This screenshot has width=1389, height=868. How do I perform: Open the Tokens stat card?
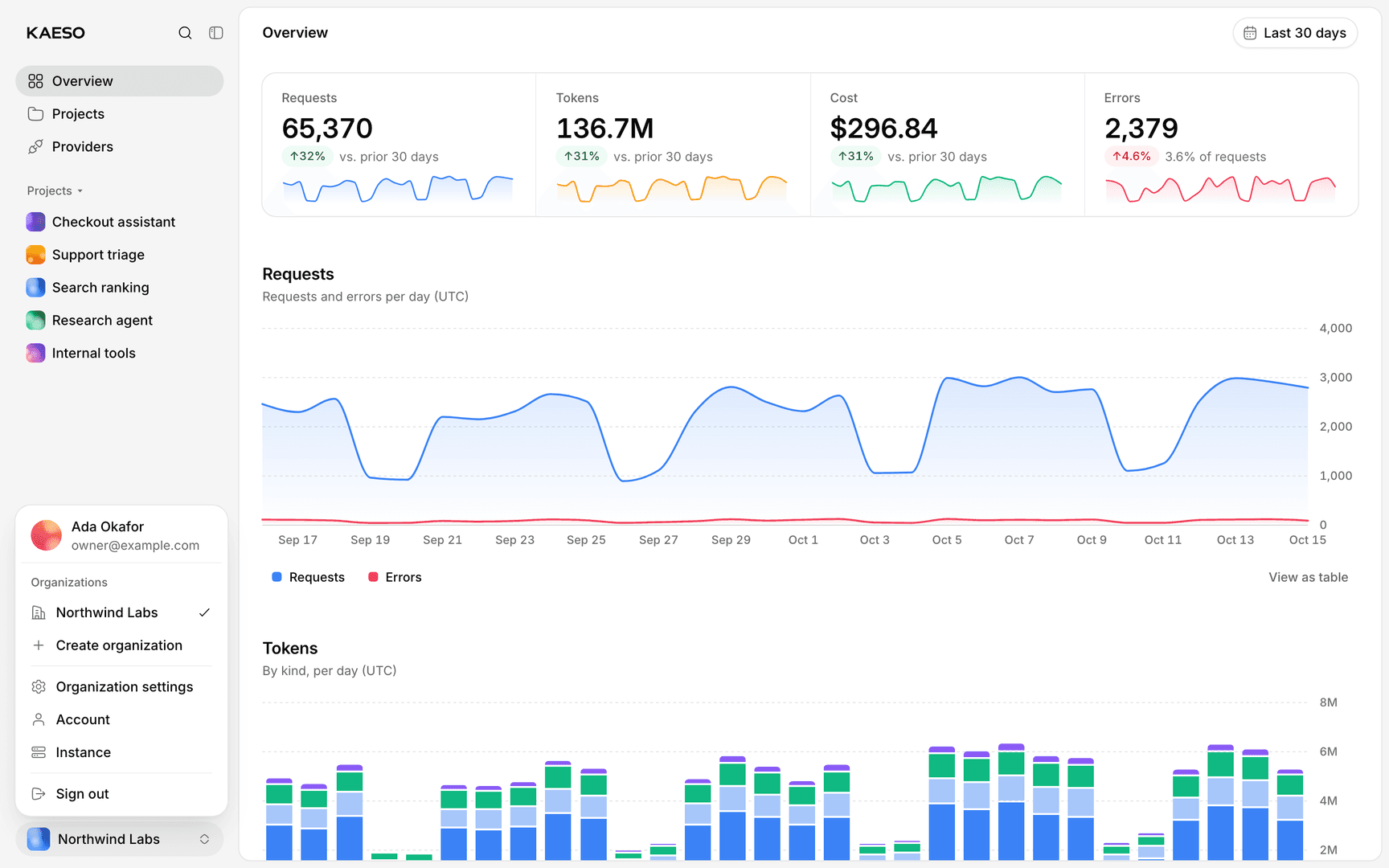[x=673, y=145]
